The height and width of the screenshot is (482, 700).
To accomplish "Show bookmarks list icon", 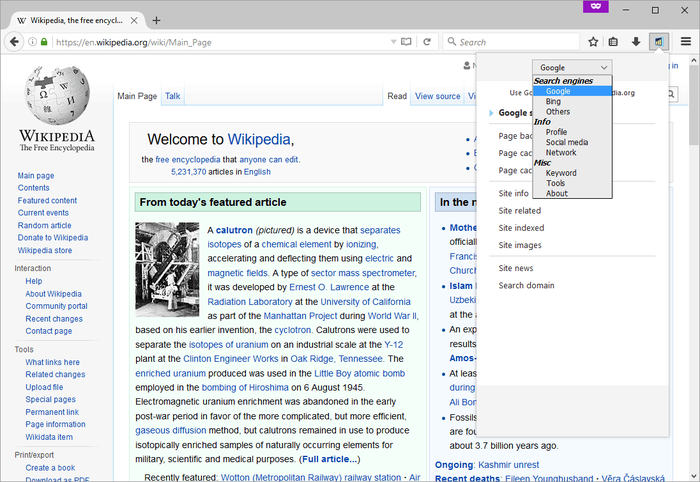I will [x=613, y=42].
